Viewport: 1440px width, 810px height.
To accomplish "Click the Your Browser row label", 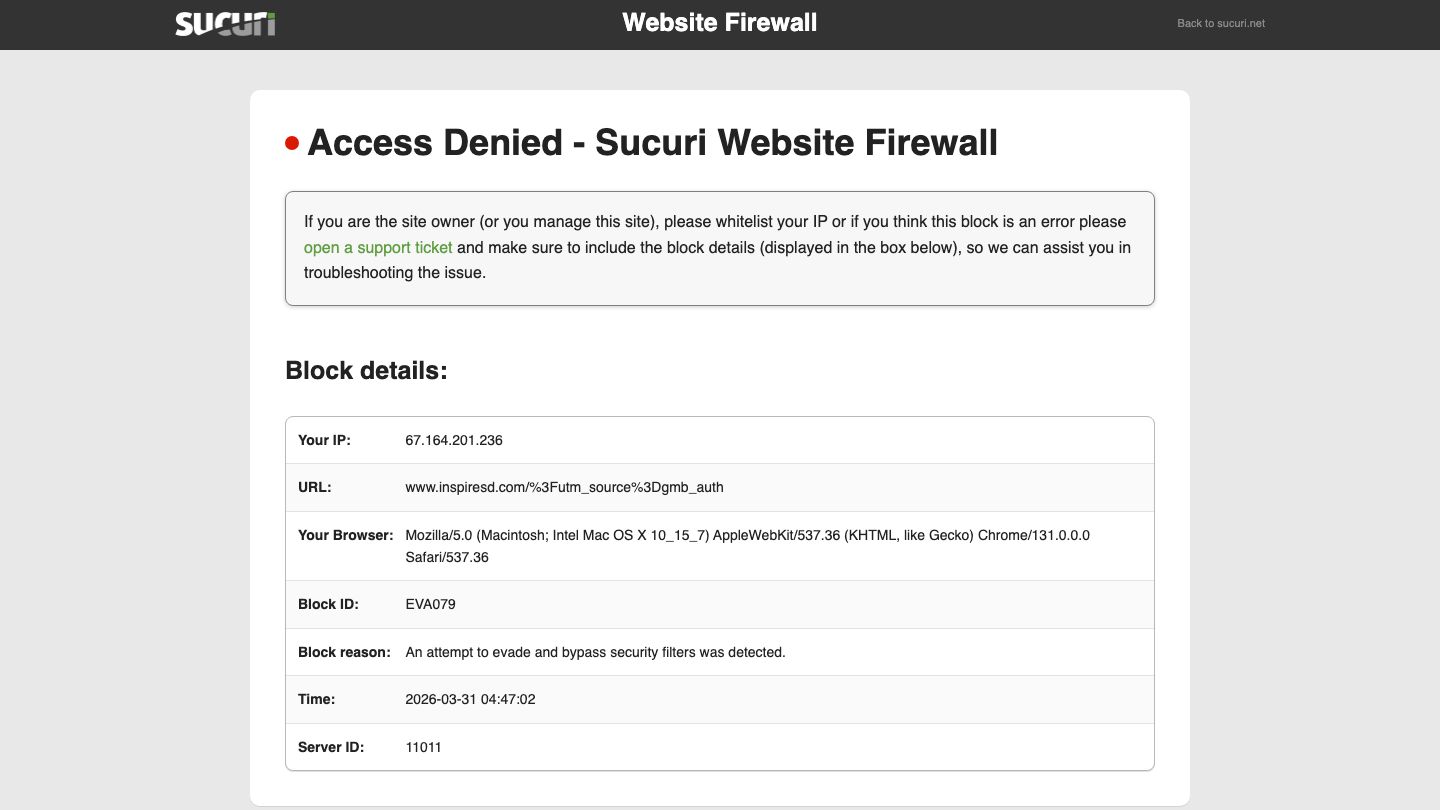I will [346, 535].
